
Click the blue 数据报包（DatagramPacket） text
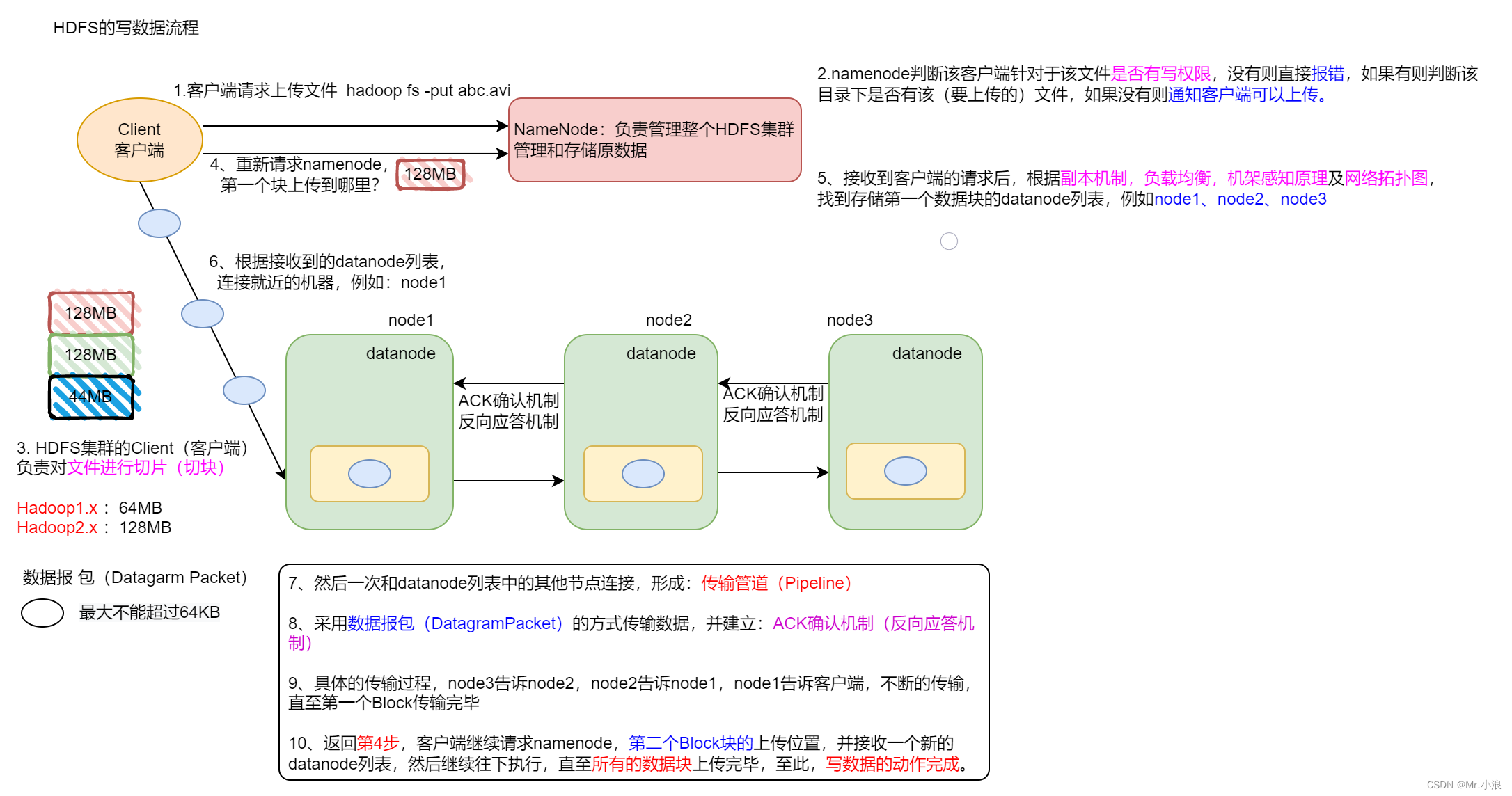(455, 623)
